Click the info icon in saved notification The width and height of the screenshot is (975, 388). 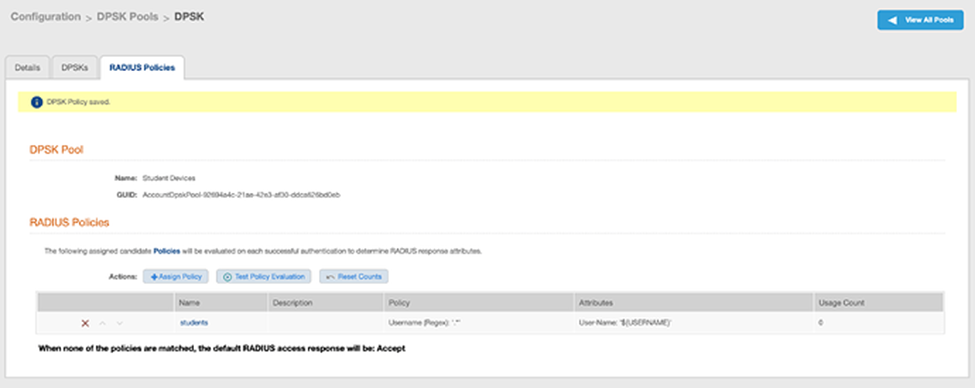(37, 102)
